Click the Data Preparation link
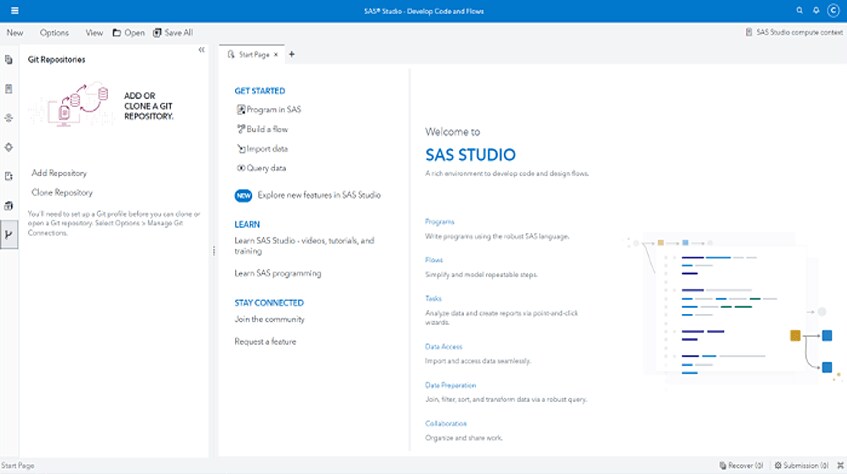 tap(451, 385)
